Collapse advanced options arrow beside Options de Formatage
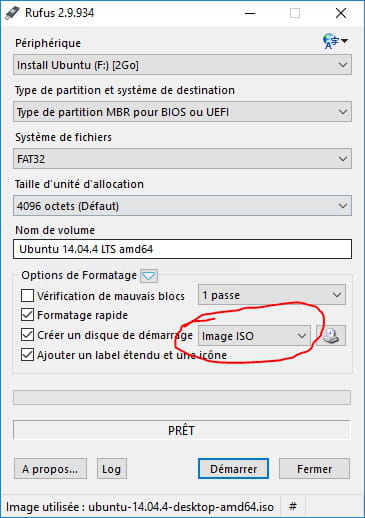This screenshot has height=518, width=365. click(149, 276)
